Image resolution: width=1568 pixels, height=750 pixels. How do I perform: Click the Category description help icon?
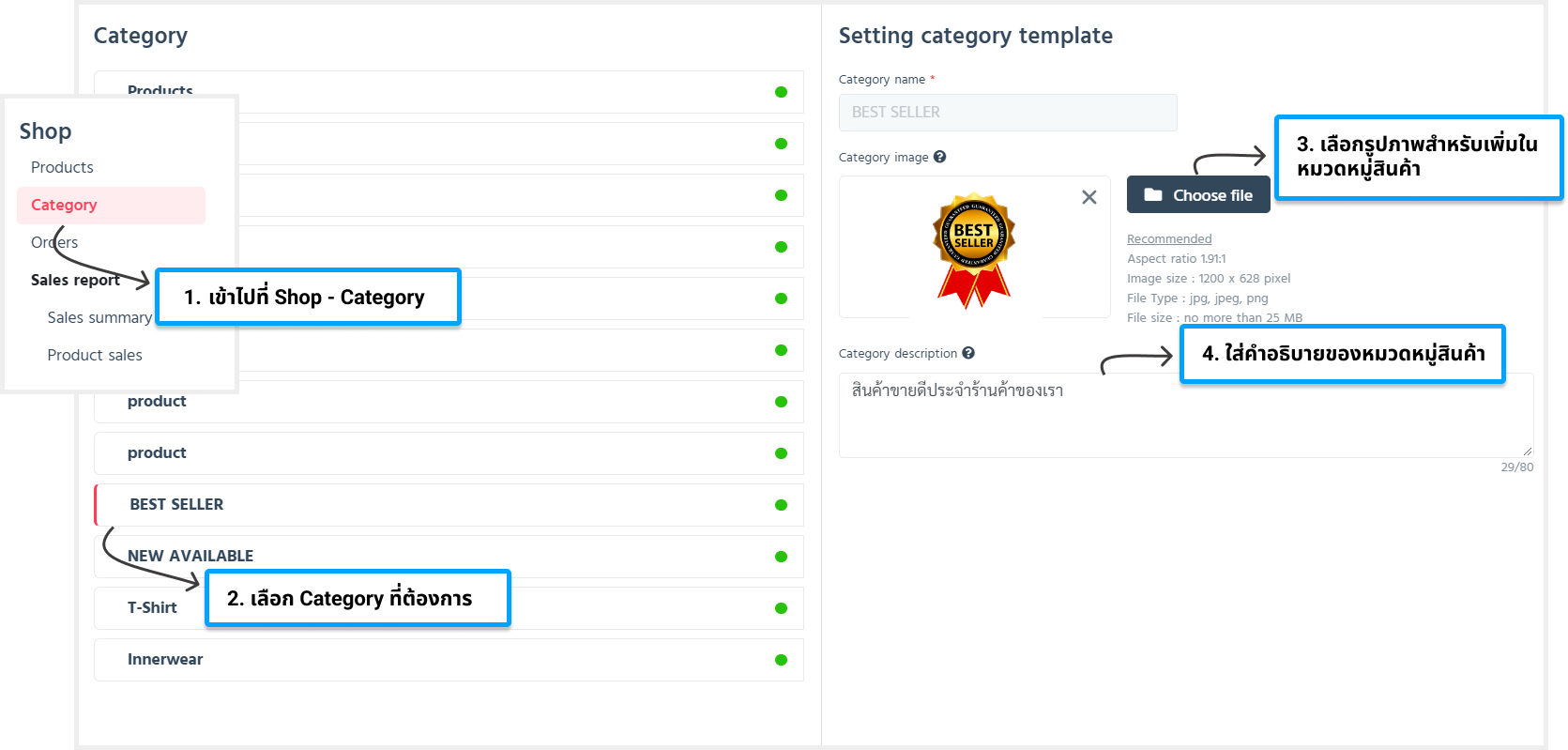point(968,353)
